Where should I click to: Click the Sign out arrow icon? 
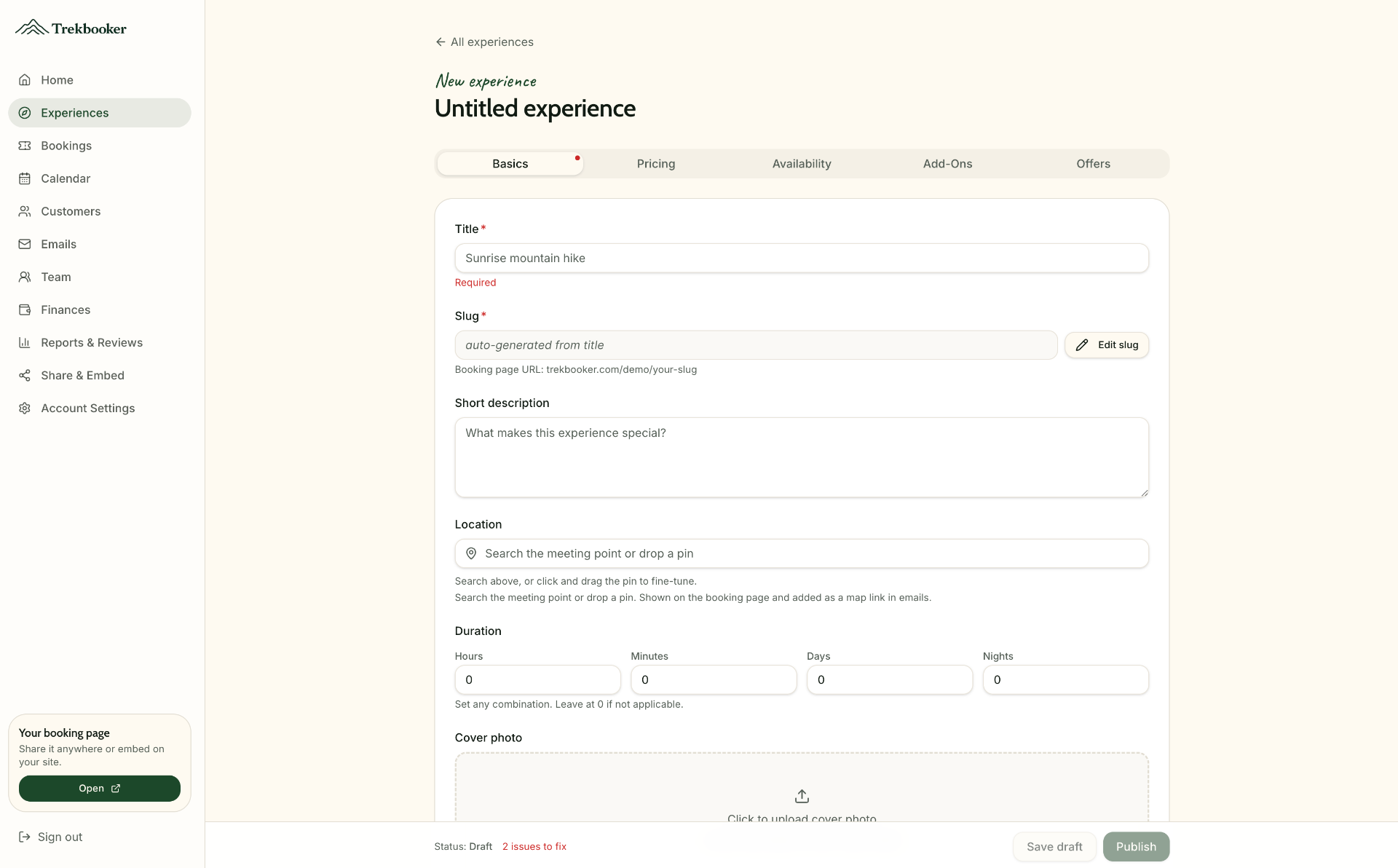tap(25, 837)
